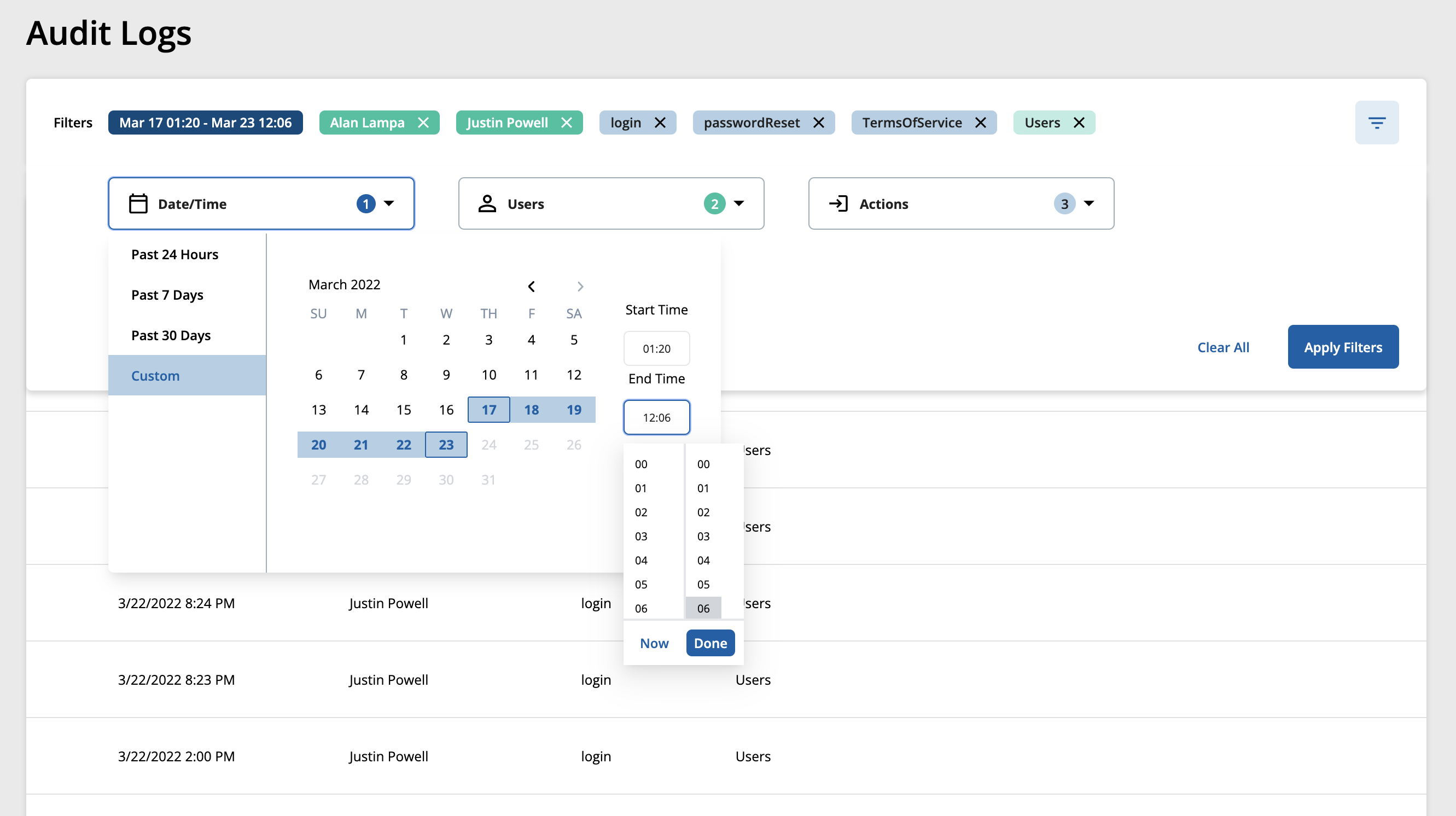Click the Date/Time count badge 1

pos(366,203)
